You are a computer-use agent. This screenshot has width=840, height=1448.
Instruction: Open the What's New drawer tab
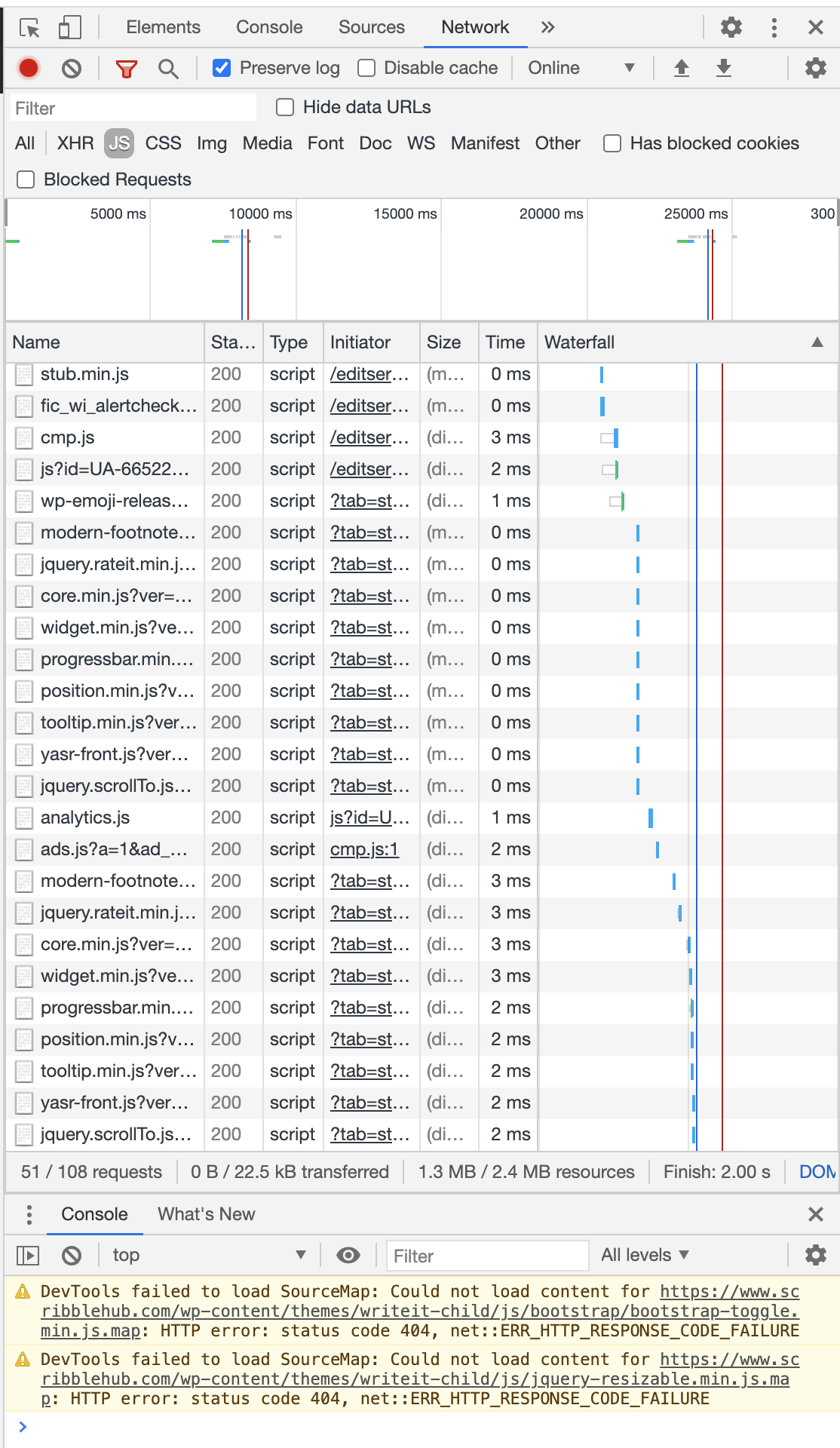[x=206, y=1214]
